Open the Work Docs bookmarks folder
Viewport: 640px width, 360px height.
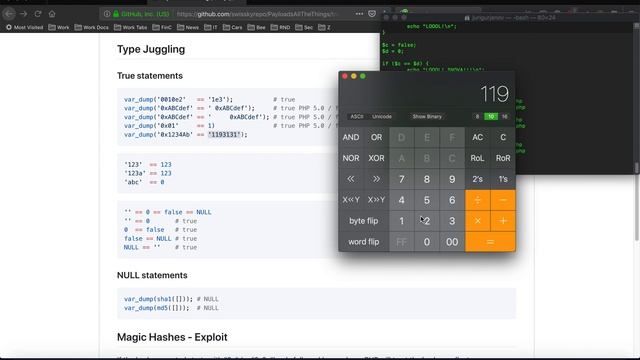coord(92,27)
